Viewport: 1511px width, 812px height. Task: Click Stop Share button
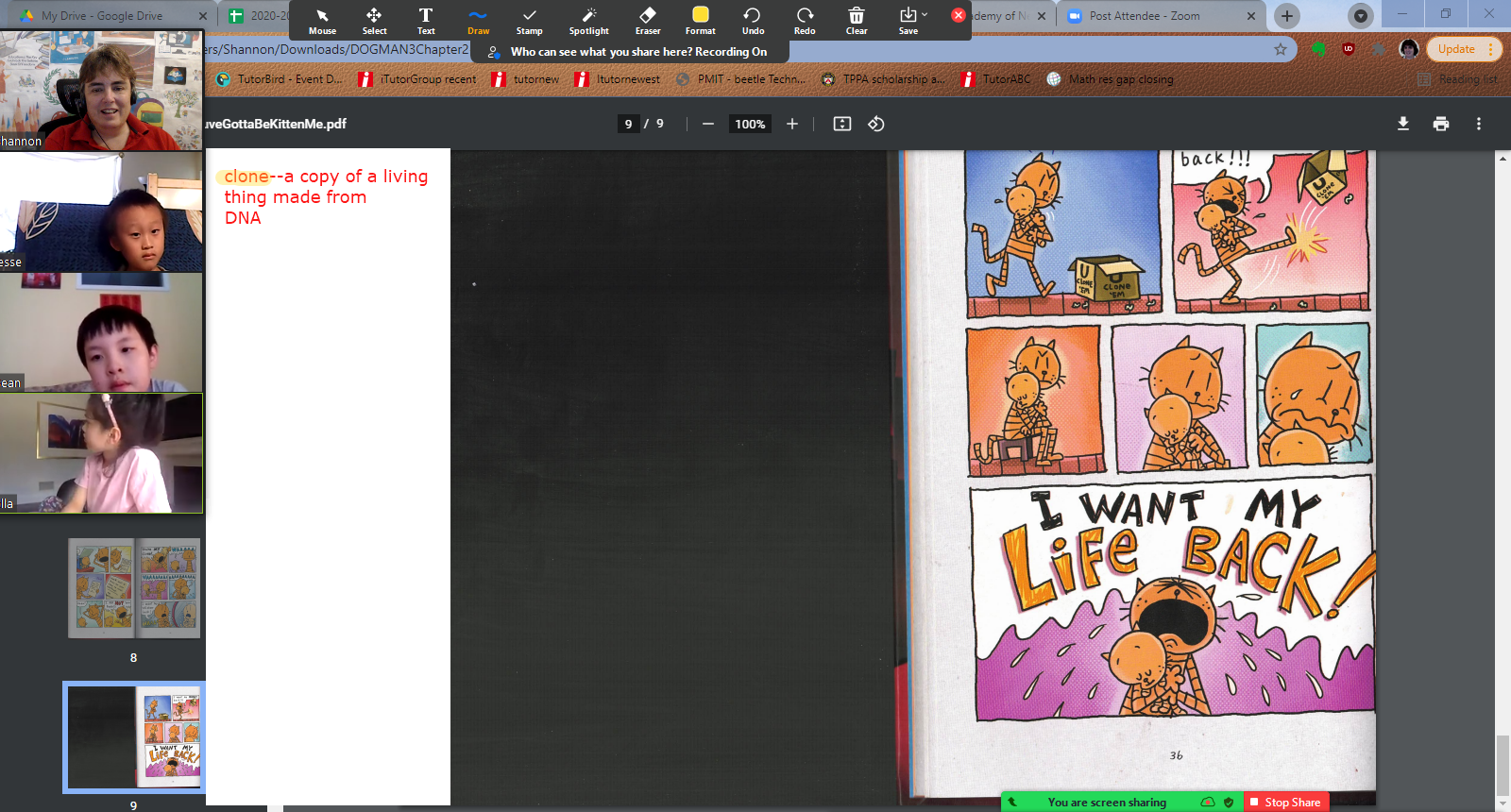[x=1286, y=803]
